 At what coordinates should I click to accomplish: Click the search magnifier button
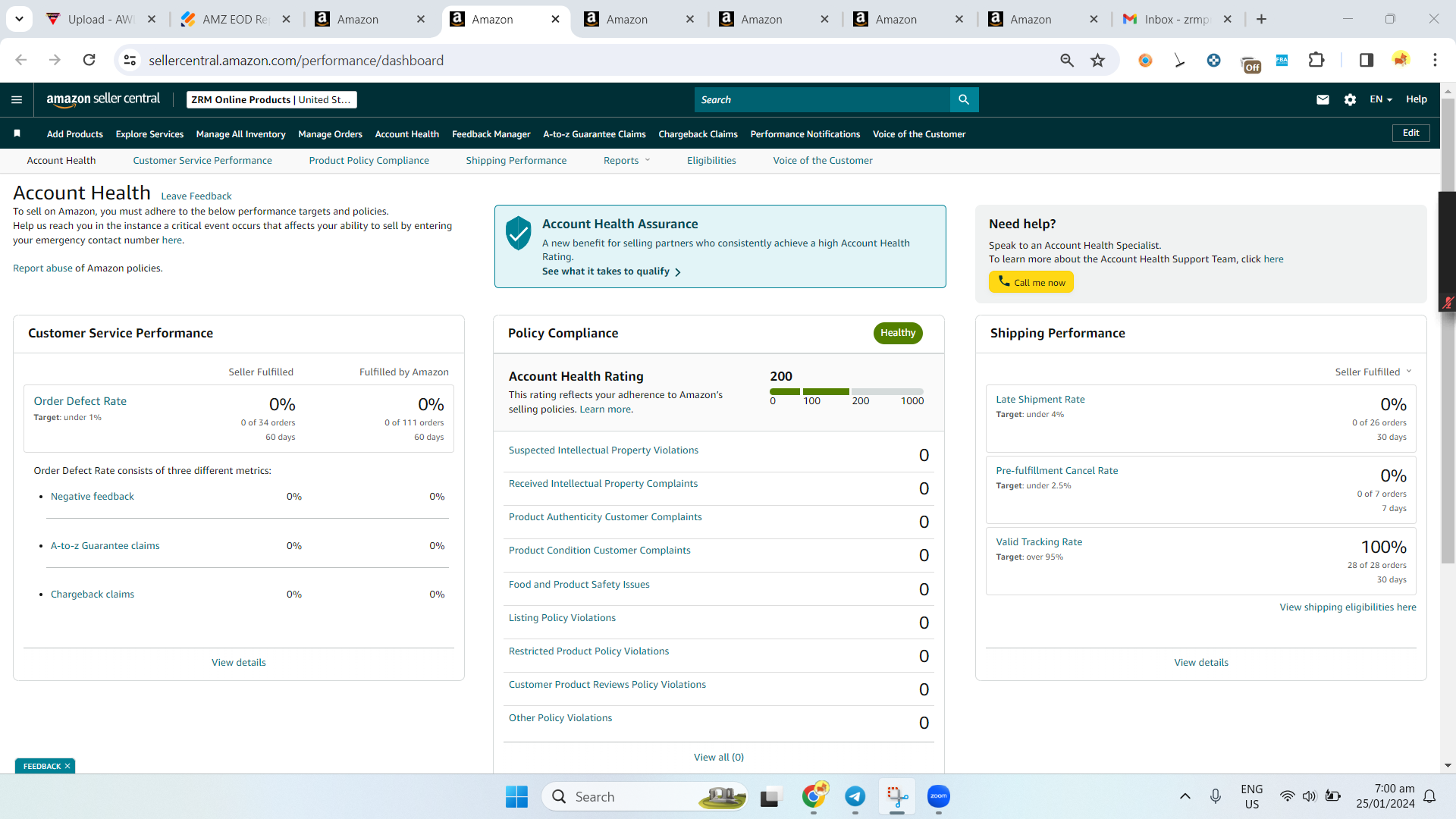coord(964,99)
